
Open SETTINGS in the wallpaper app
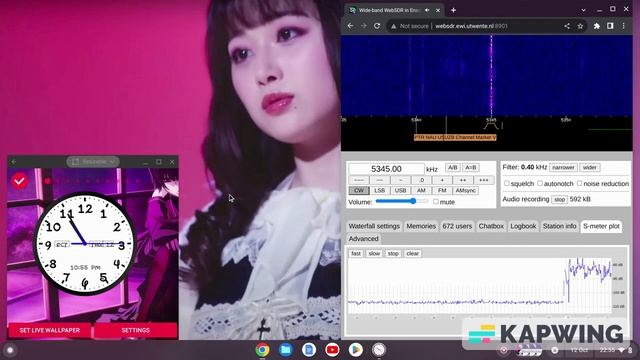(136, 330)
